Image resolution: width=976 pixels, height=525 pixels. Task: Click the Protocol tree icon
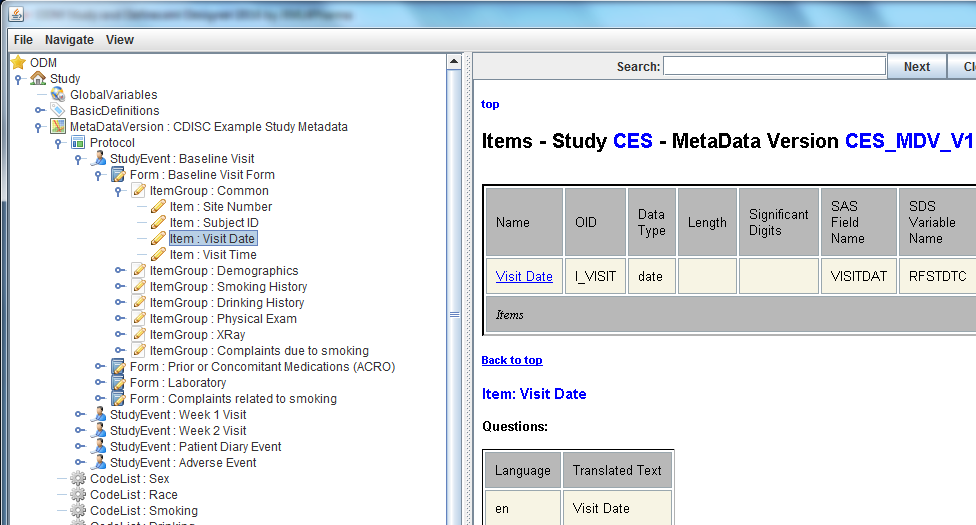point(78,142)
